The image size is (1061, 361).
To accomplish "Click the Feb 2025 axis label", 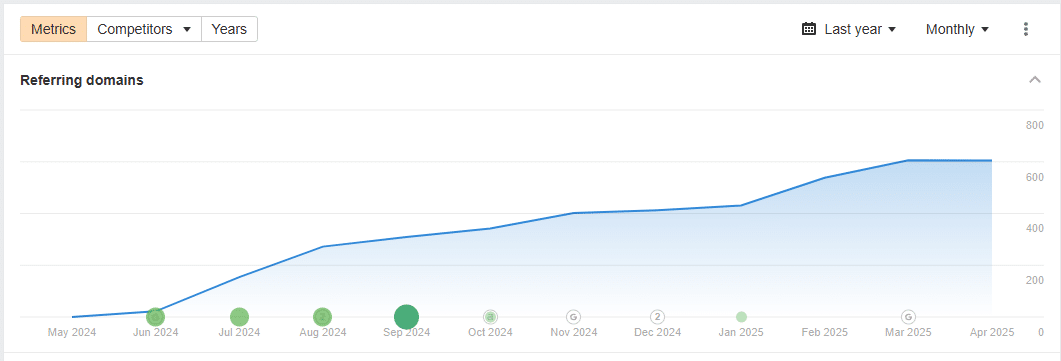I will pos(825,332).
